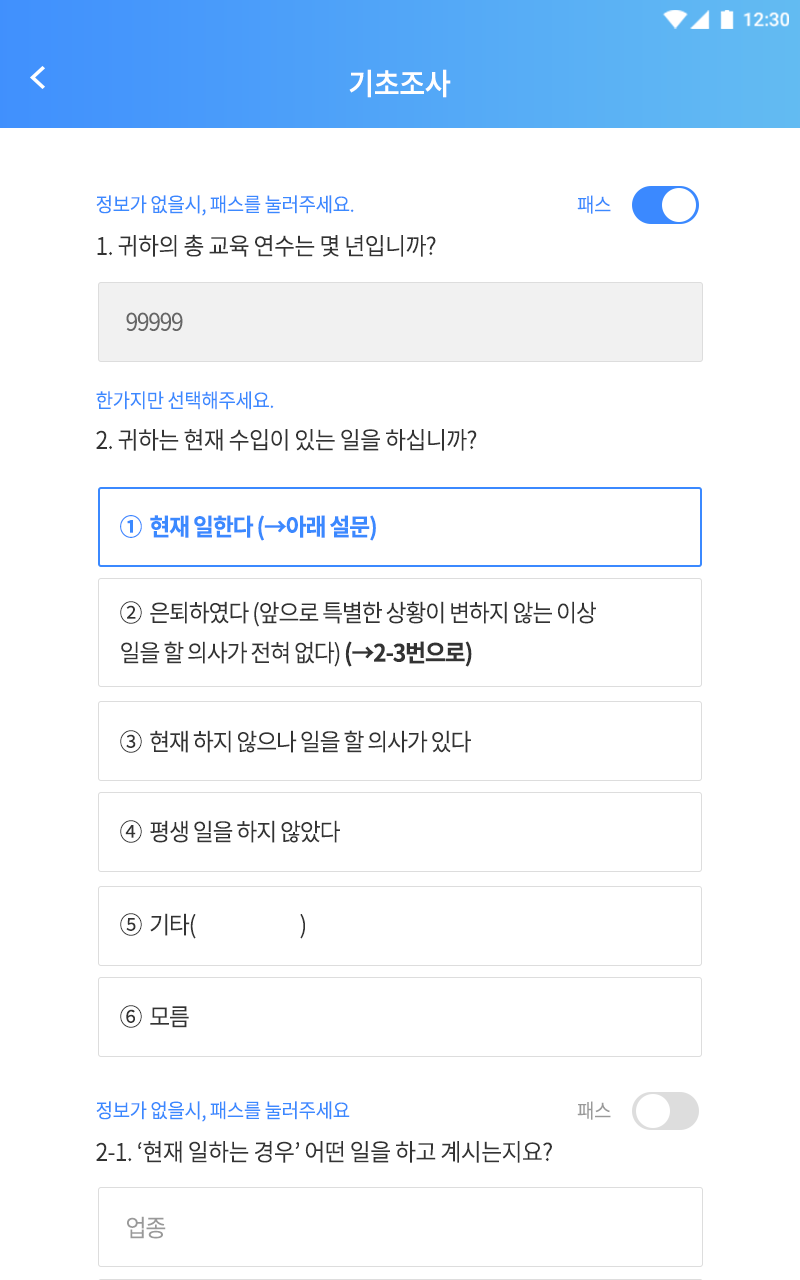800x1280 pixels.
Task: Focus the 업종 text field
Action: [400, 1227]
